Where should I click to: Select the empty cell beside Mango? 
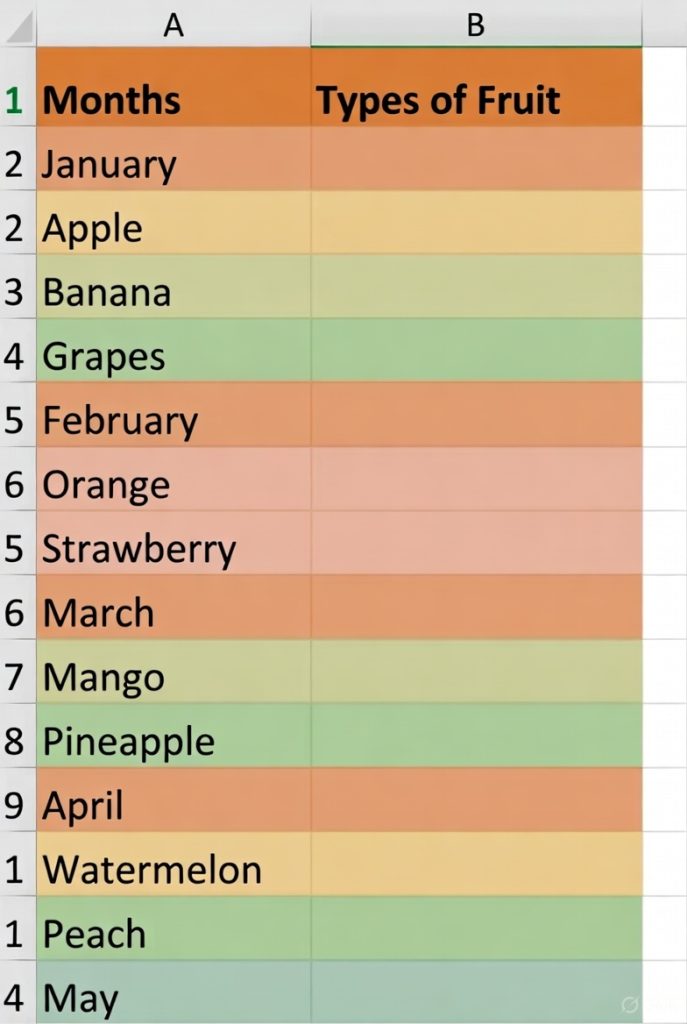pos(475,677)
